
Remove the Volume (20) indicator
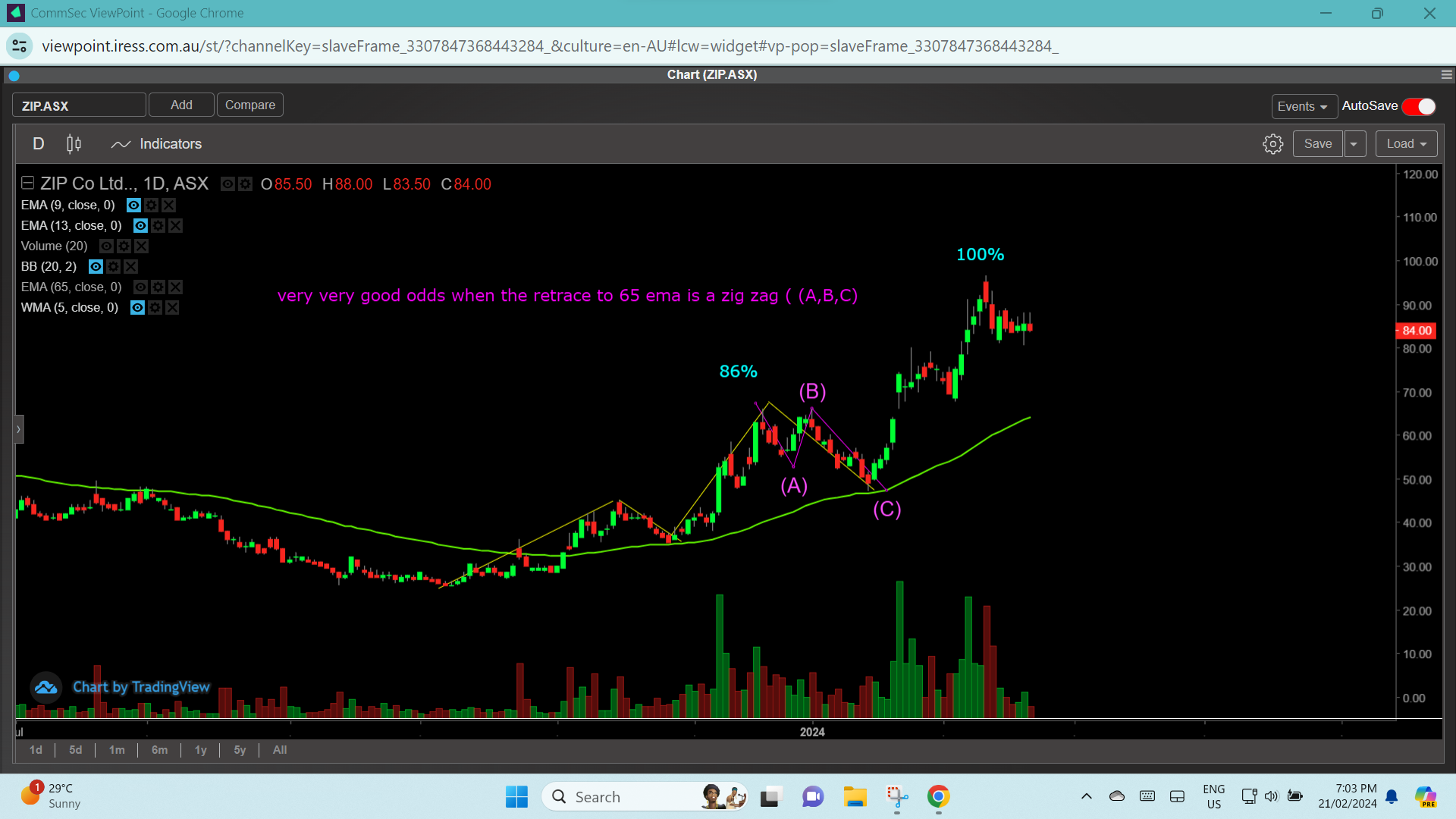pyautogui.click(x=141, y=246)
